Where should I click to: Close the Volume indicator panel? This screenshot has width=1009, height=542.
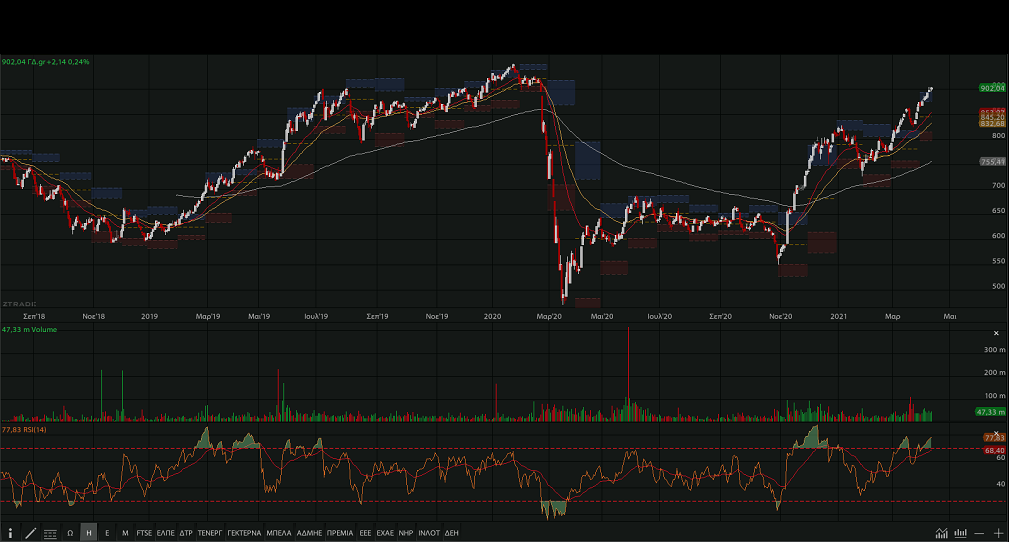pyautogui.click(x=995, y=333)
